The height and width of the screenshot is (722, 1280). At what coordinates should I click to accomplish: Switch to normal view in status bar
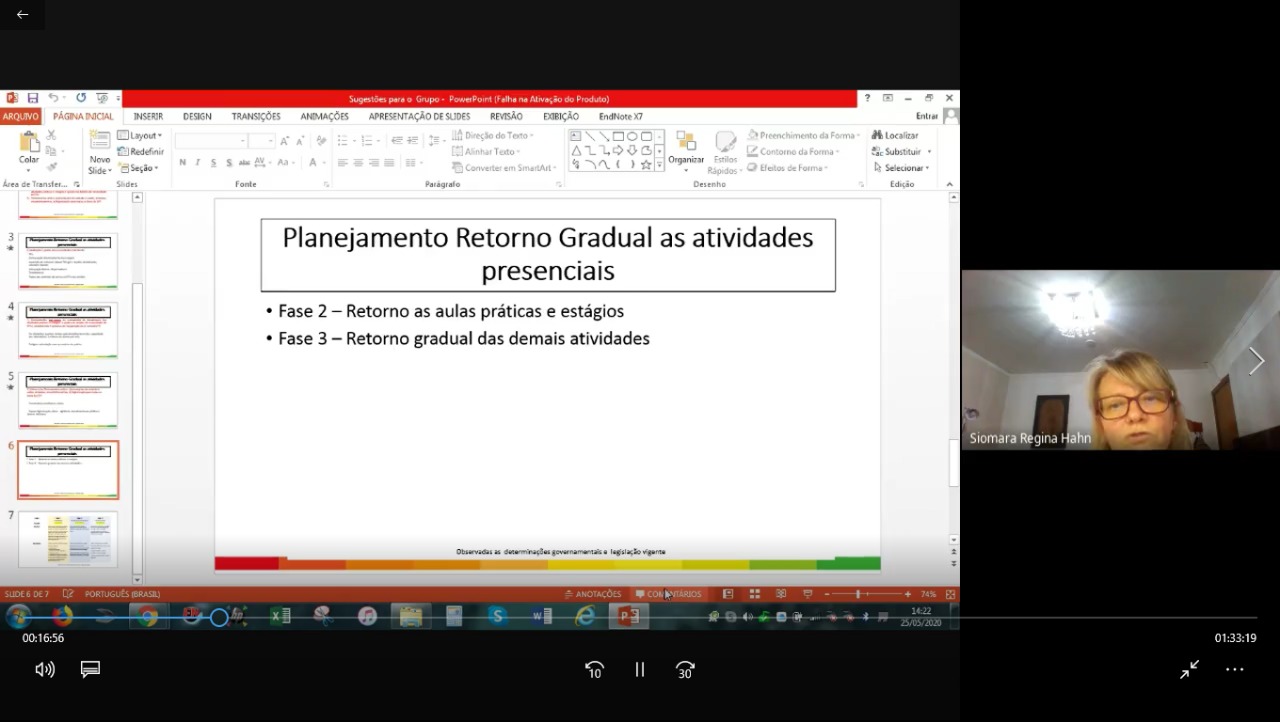pyautogui.click(x=728, y=594)
